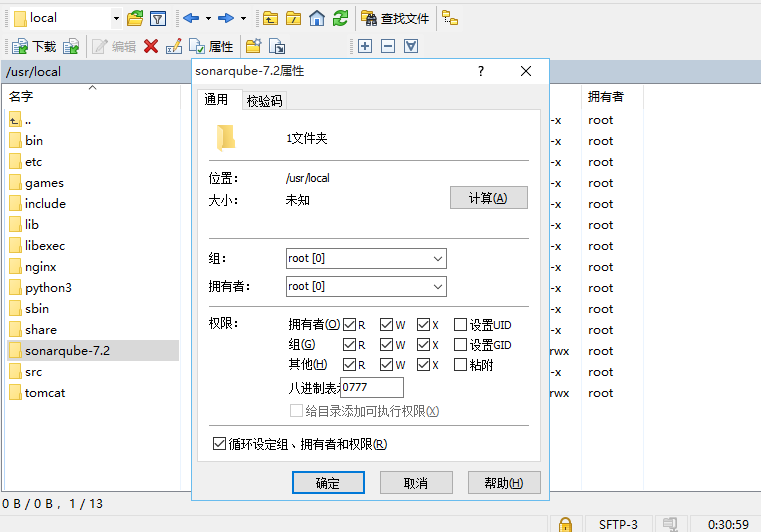761x532 pixels.
Task: Click the red X delete icon
Action: [x=151, y=46]
